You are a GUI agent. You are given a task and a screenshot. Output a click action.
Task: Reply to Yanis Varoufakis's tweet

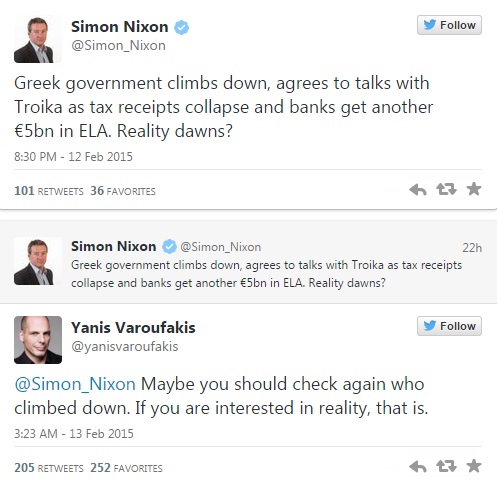(418, 466)
